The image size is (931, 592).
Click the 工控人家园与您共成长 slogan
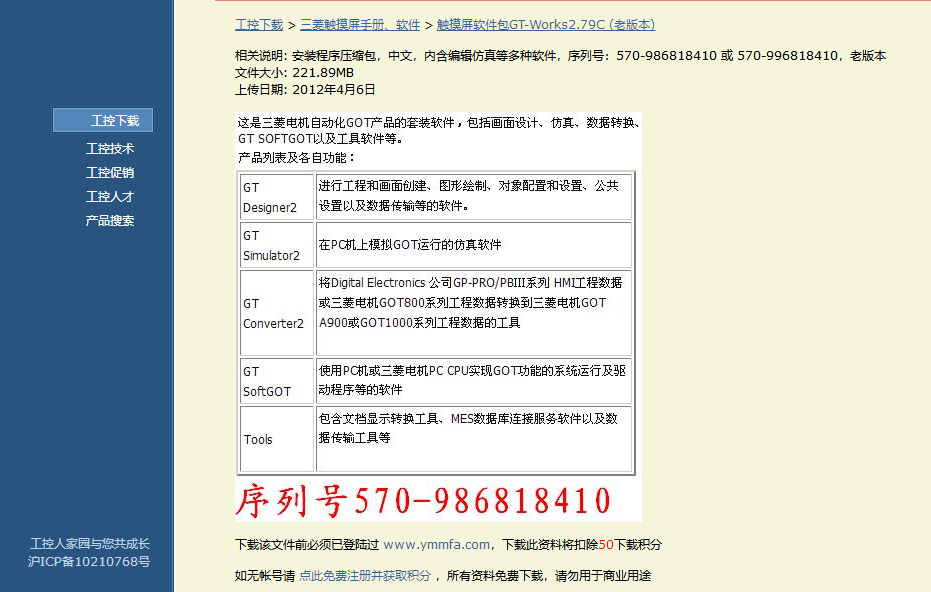[x=89, y=544]
